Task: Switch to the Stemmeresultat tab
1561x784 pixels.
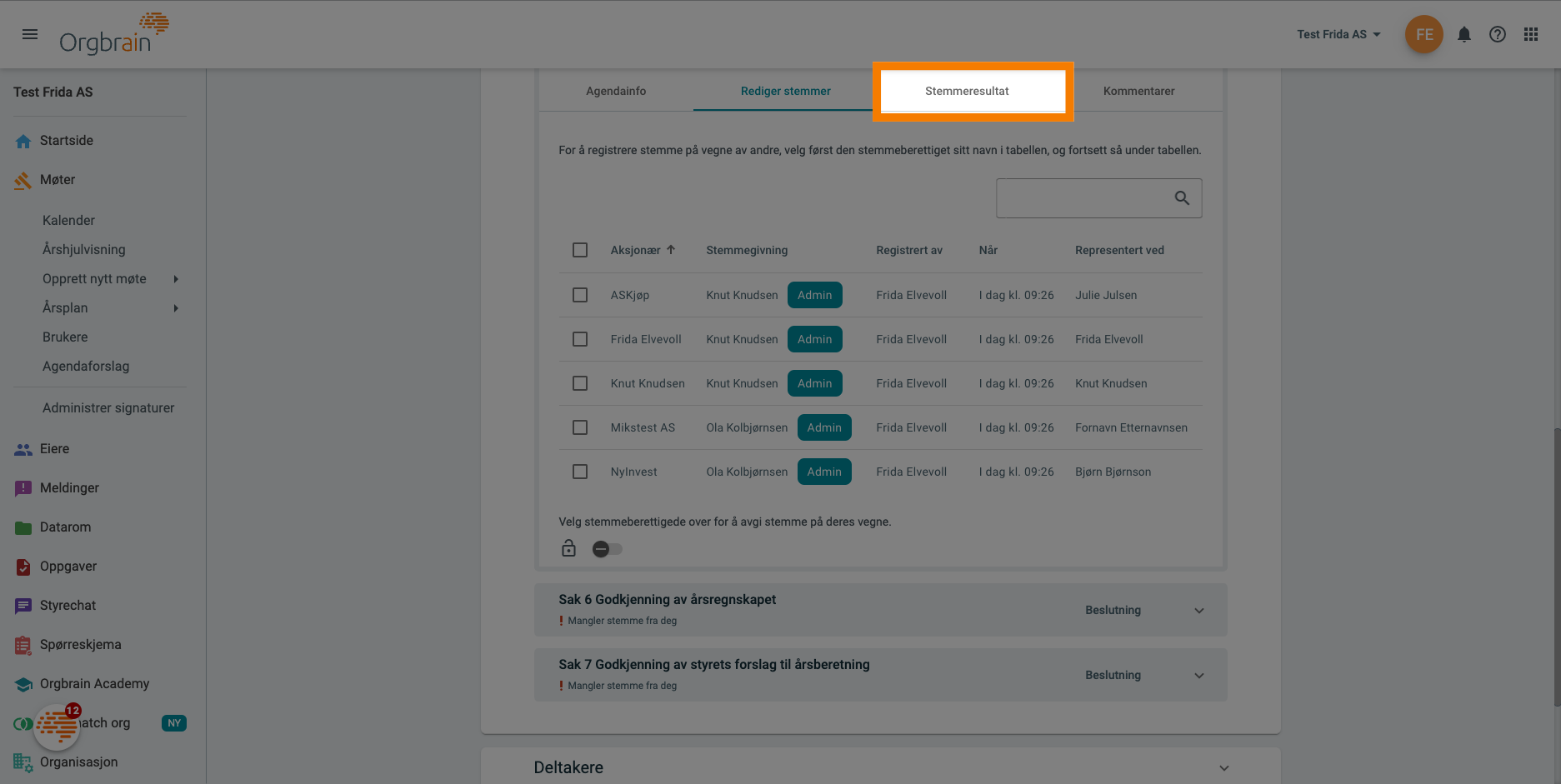Action: [x=967, y=91]
